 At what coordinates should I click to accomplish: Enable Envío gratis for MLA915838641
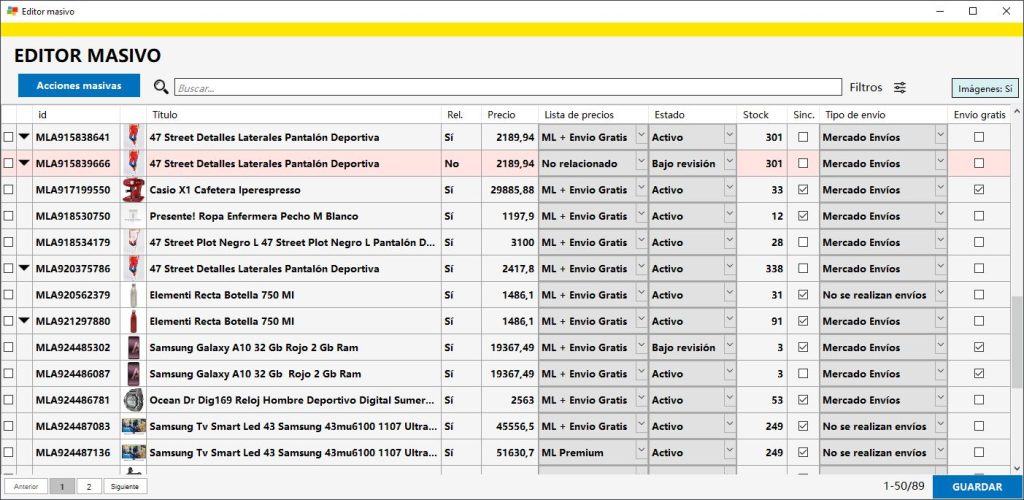[x=978, y=138]
